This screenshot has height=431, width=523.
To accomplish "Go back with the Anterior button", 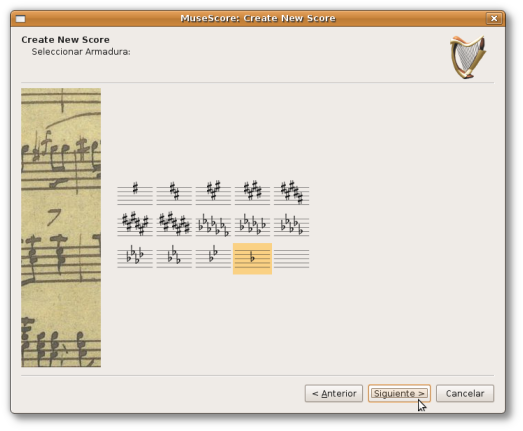I will point(334,394).
